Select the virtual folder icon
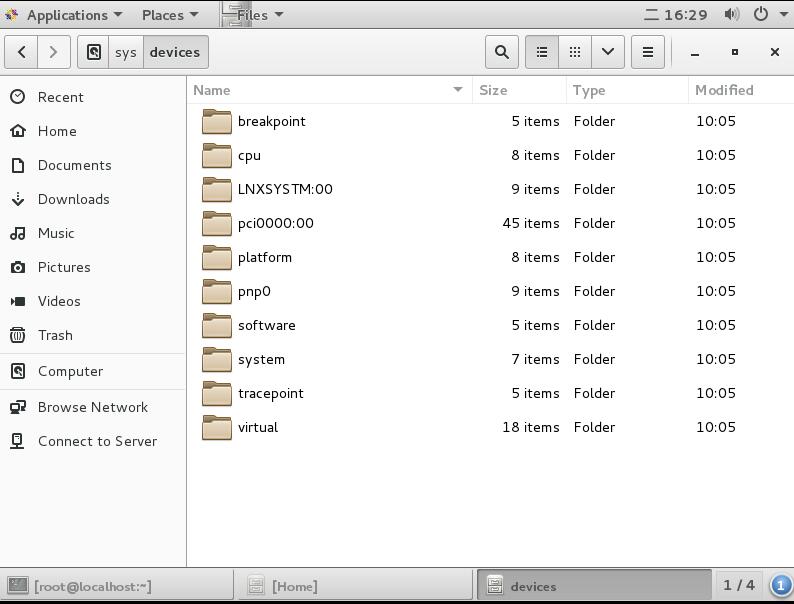Image resolution: width=794 pixels, height=604 pixels. 217,427
